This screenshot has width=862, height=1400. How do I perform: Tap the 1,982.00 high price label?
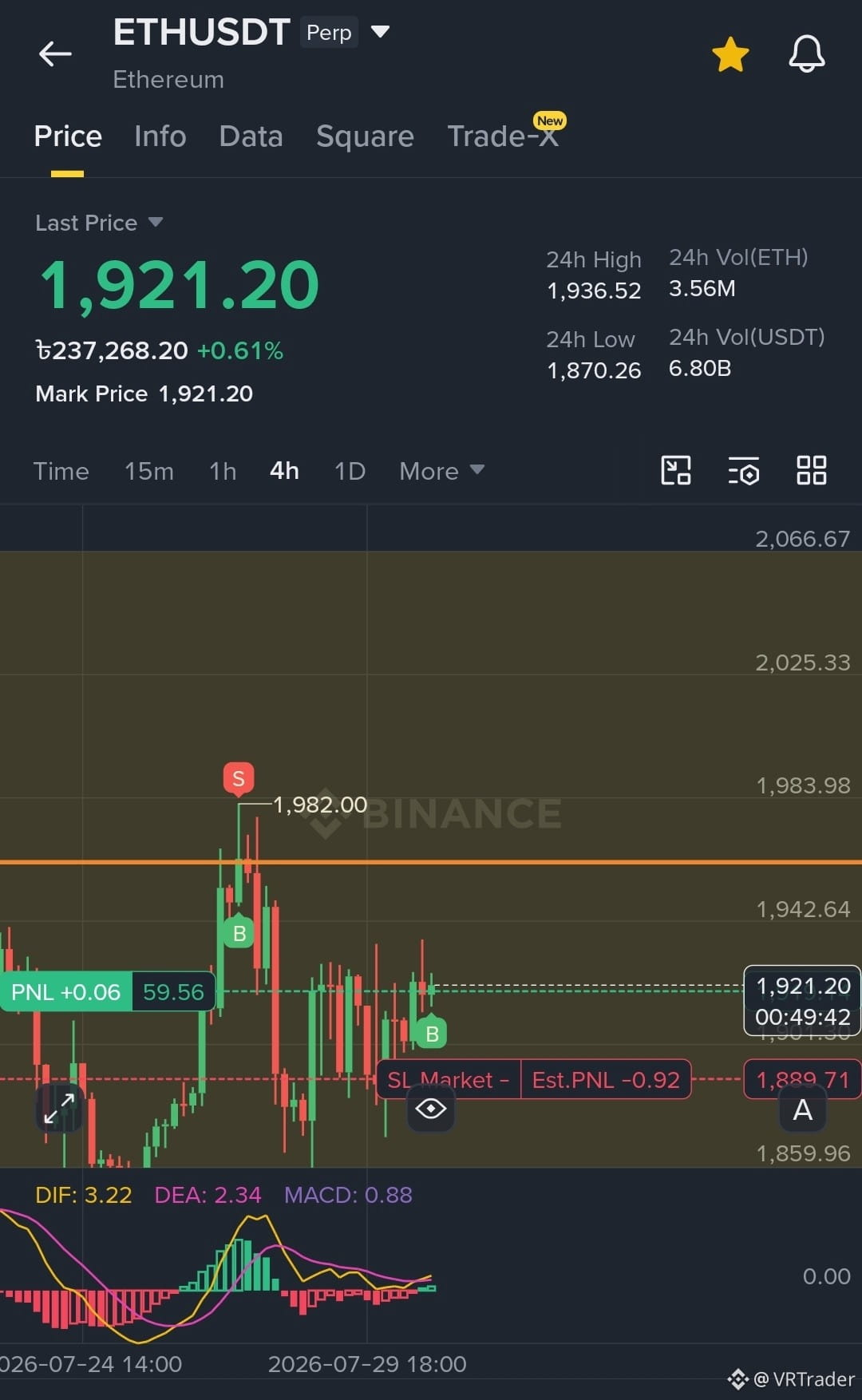tap(320, 805)
